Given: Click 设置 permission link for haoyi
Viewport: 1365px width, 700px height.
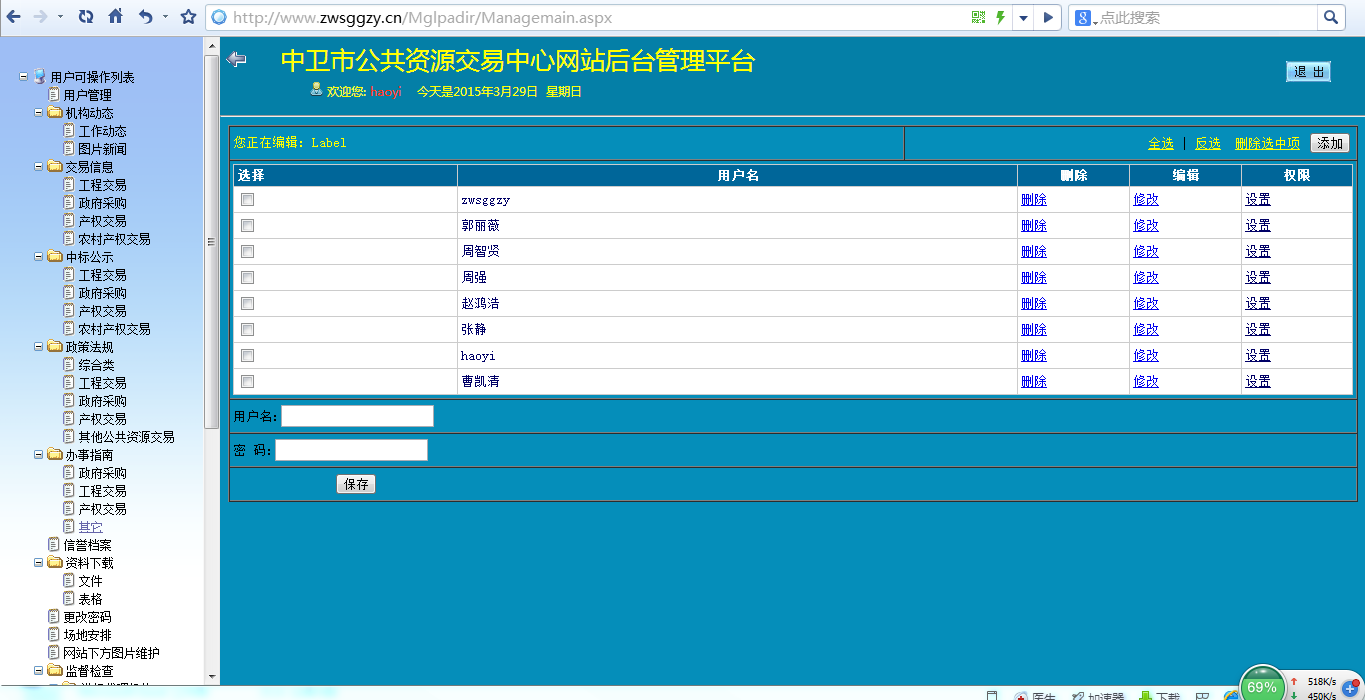Looking at the screenshot, I should (x=1258, y=355).
